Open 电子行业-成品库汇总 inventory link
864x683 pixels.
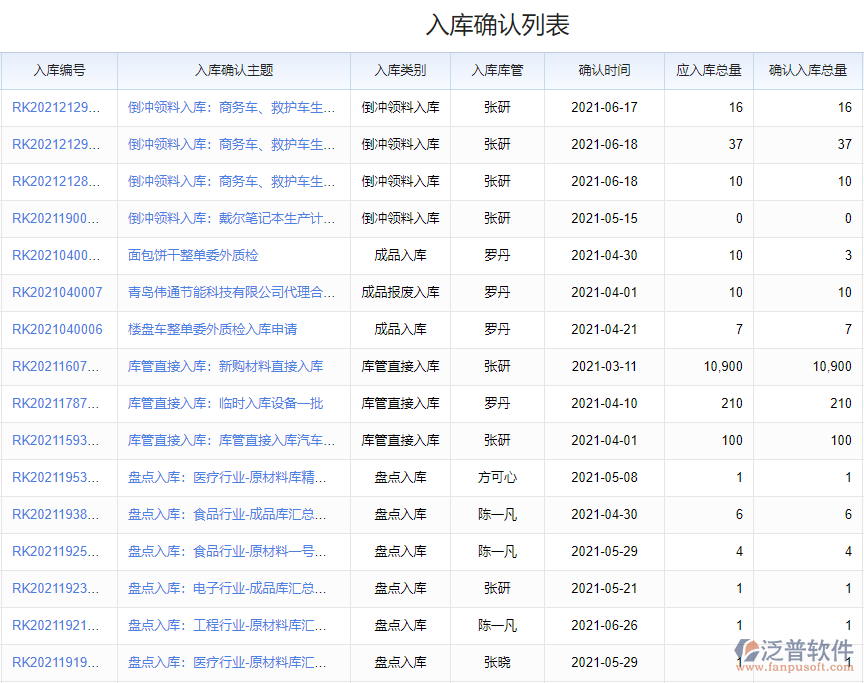[x=227, y=588]
